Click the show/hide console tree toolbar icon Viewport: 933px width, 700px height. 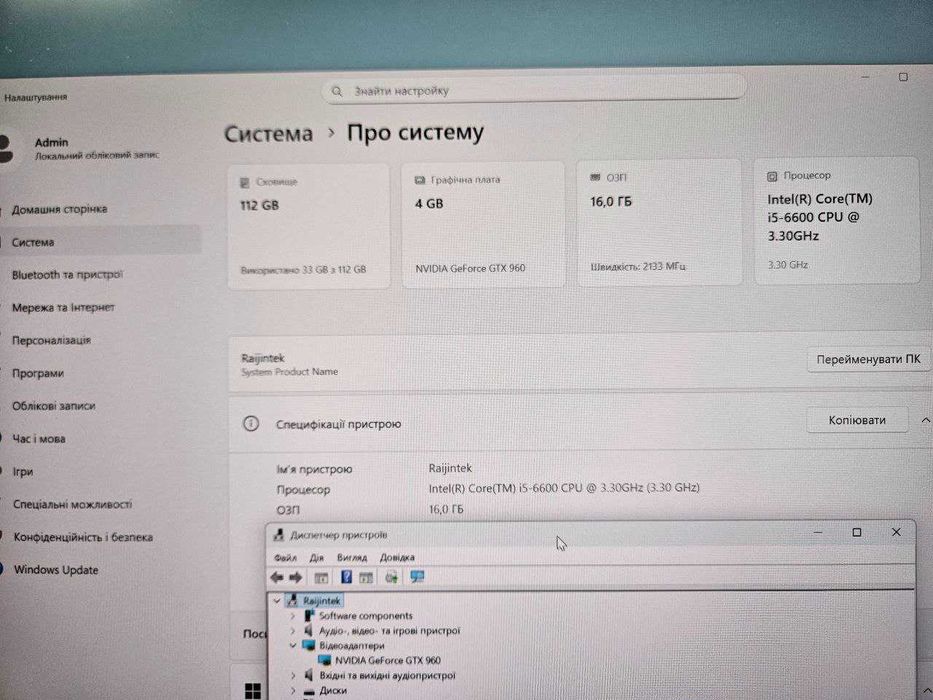[321, 577]
